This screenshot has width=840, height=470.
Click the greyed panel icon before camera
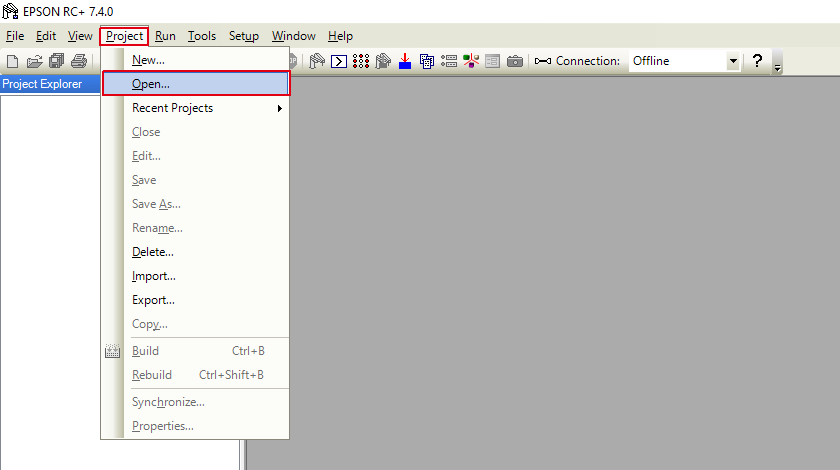(492, 61)
